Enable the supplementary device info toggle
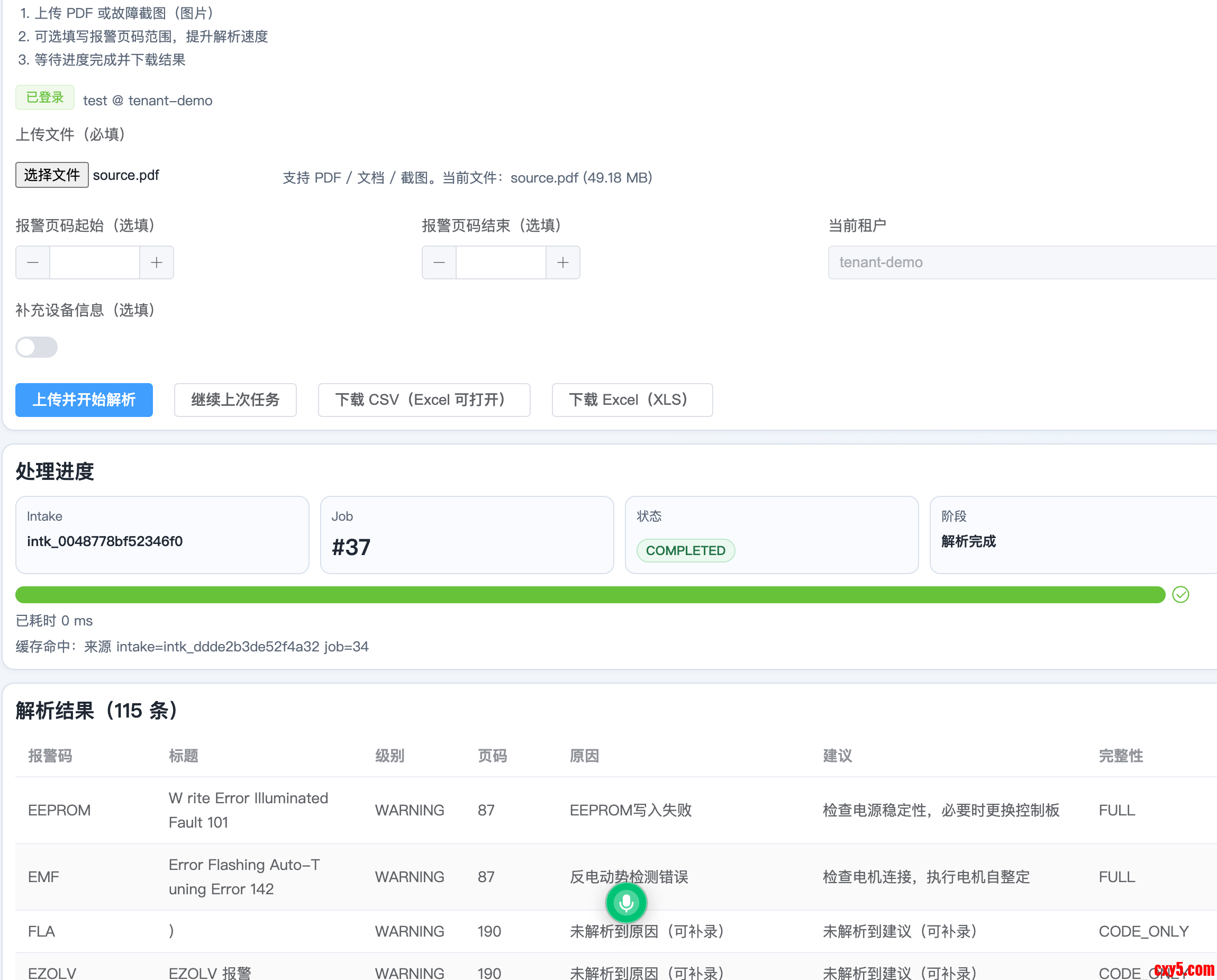This screenshot has width=1217, height=980. (x=37, y=347)
